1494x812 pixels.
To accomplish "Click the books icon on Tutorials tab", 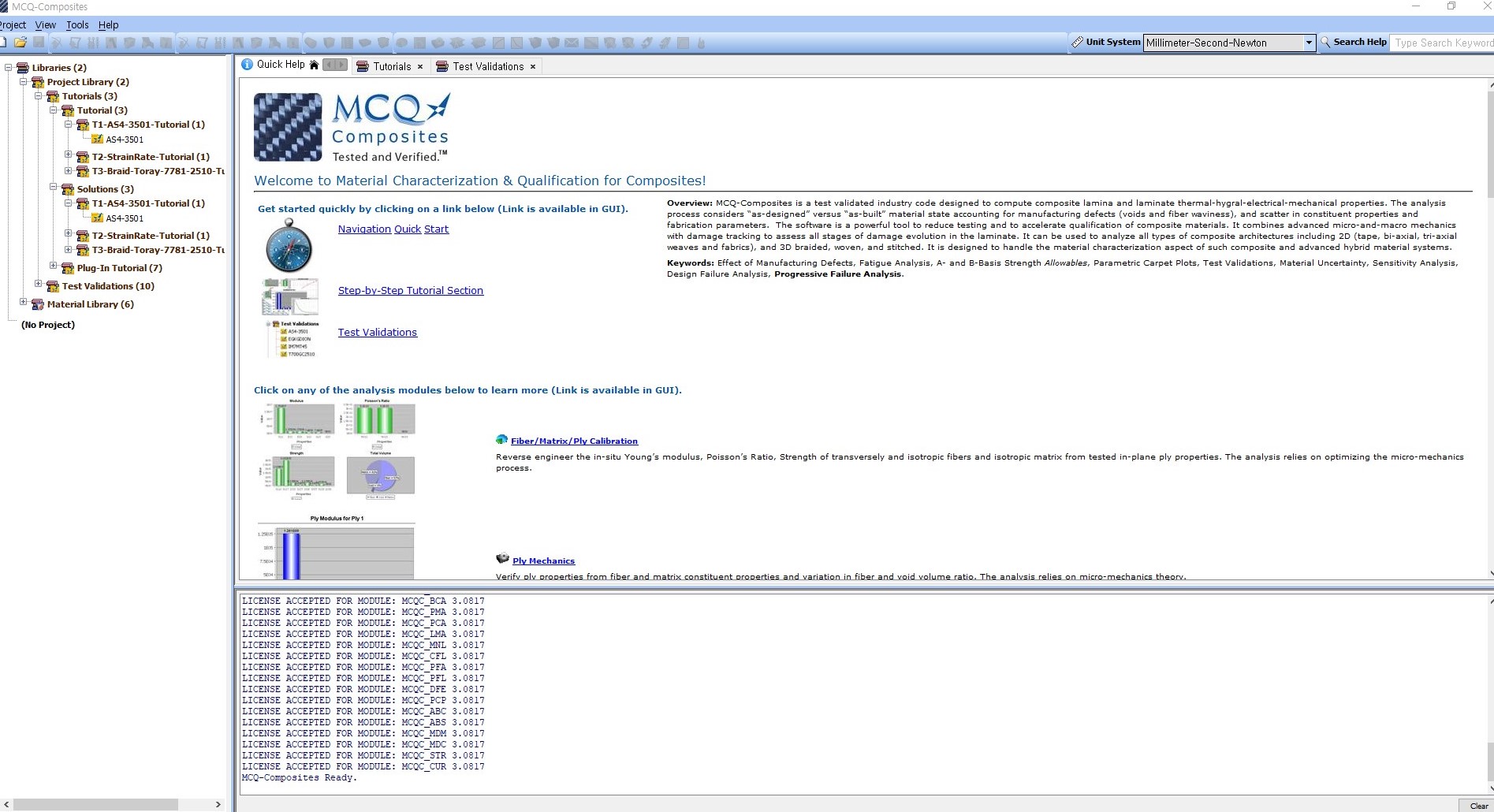I will [x=363, y=66].
